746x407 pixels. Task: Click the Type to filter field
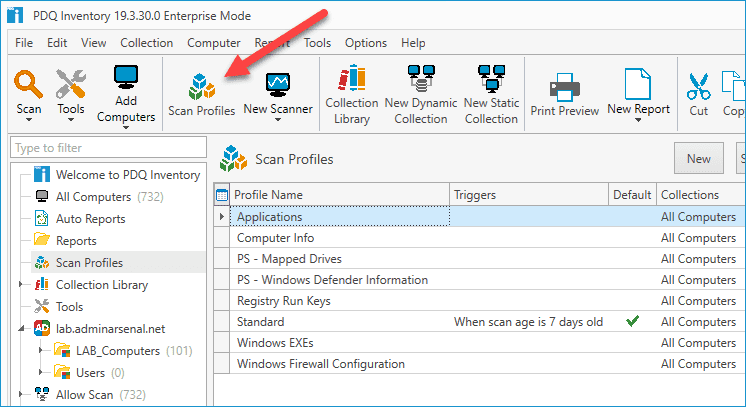click(108, 148)
